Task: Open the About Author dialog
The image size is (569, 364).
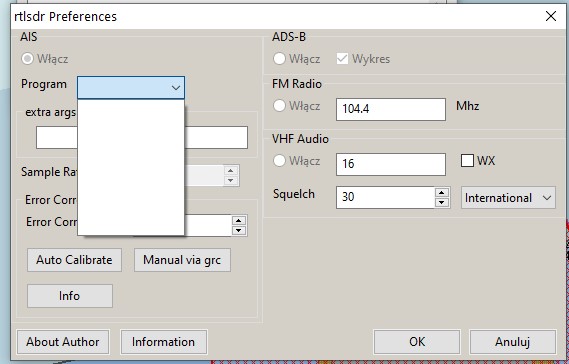Action: tap(63, 341)
